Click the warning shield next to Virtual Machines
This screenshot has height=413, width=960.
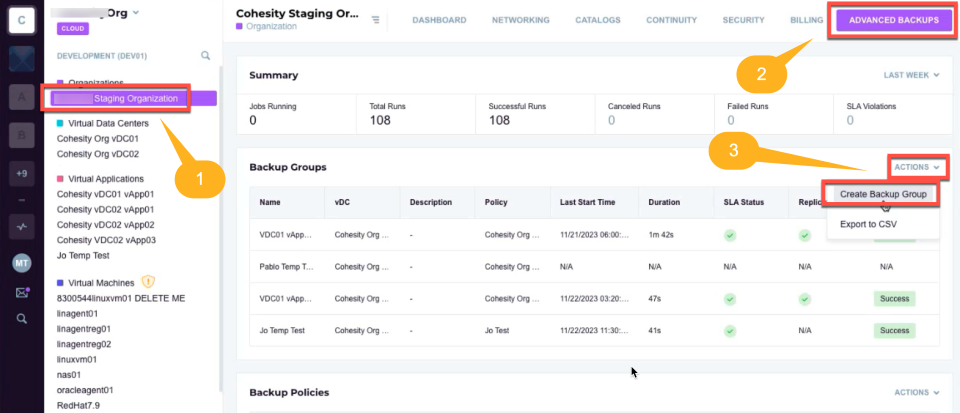[x=148, y=282]
